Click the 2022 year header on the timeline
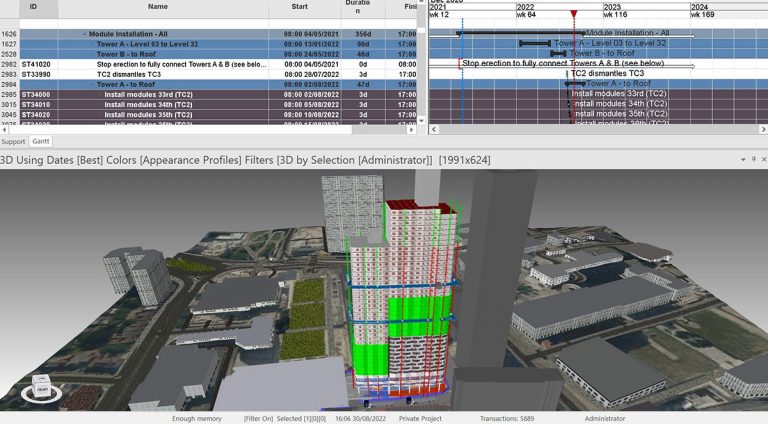Screen dimensions: 768x424 (526, 7)
